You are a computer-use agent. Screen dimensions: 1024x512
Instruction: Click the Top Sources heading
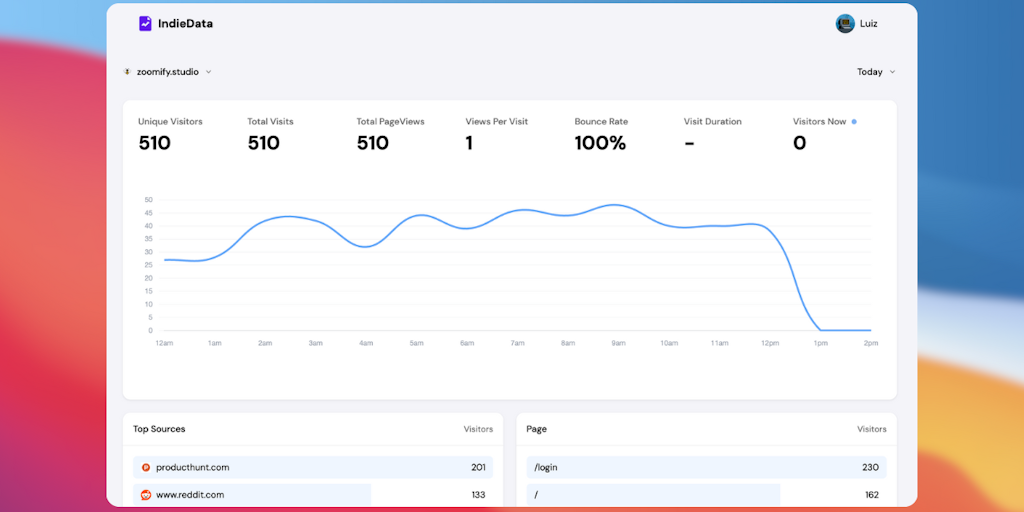[x=159, y=429]
